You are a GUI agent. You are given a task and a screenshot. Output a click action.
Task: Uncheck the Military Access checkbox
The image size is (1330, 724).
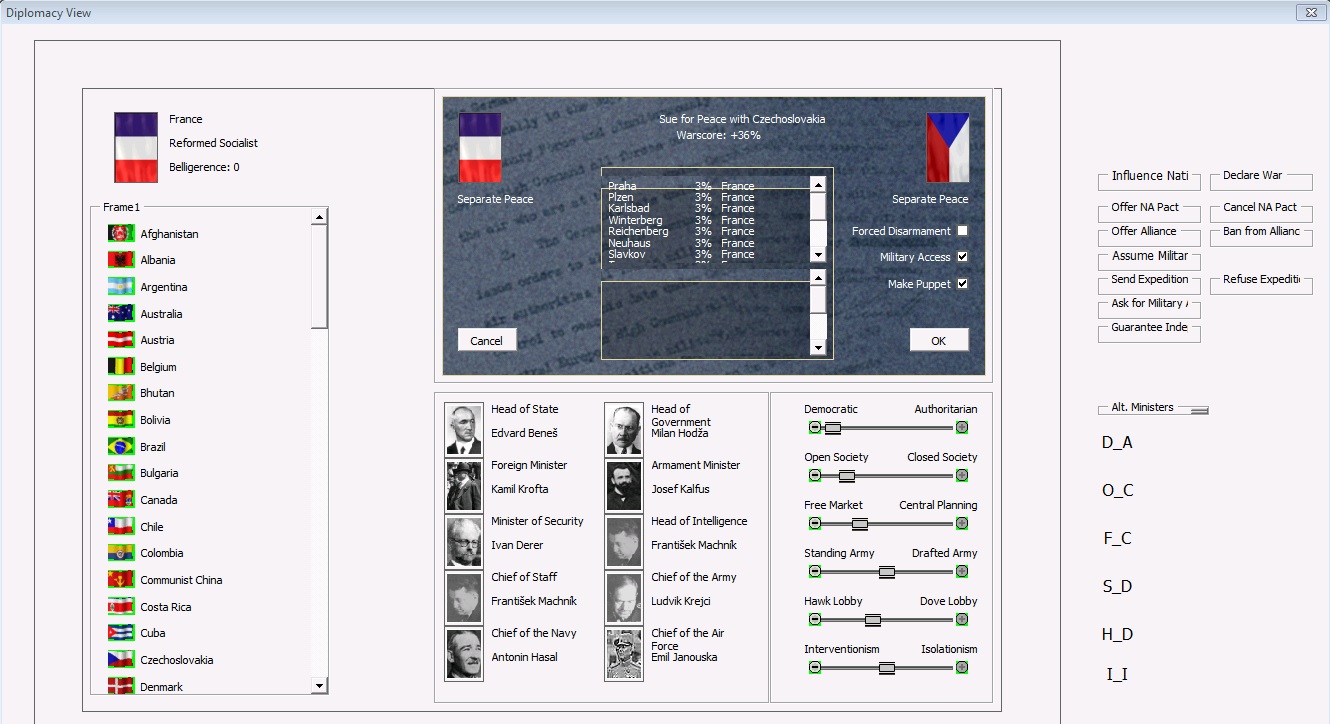coord(962,257)
